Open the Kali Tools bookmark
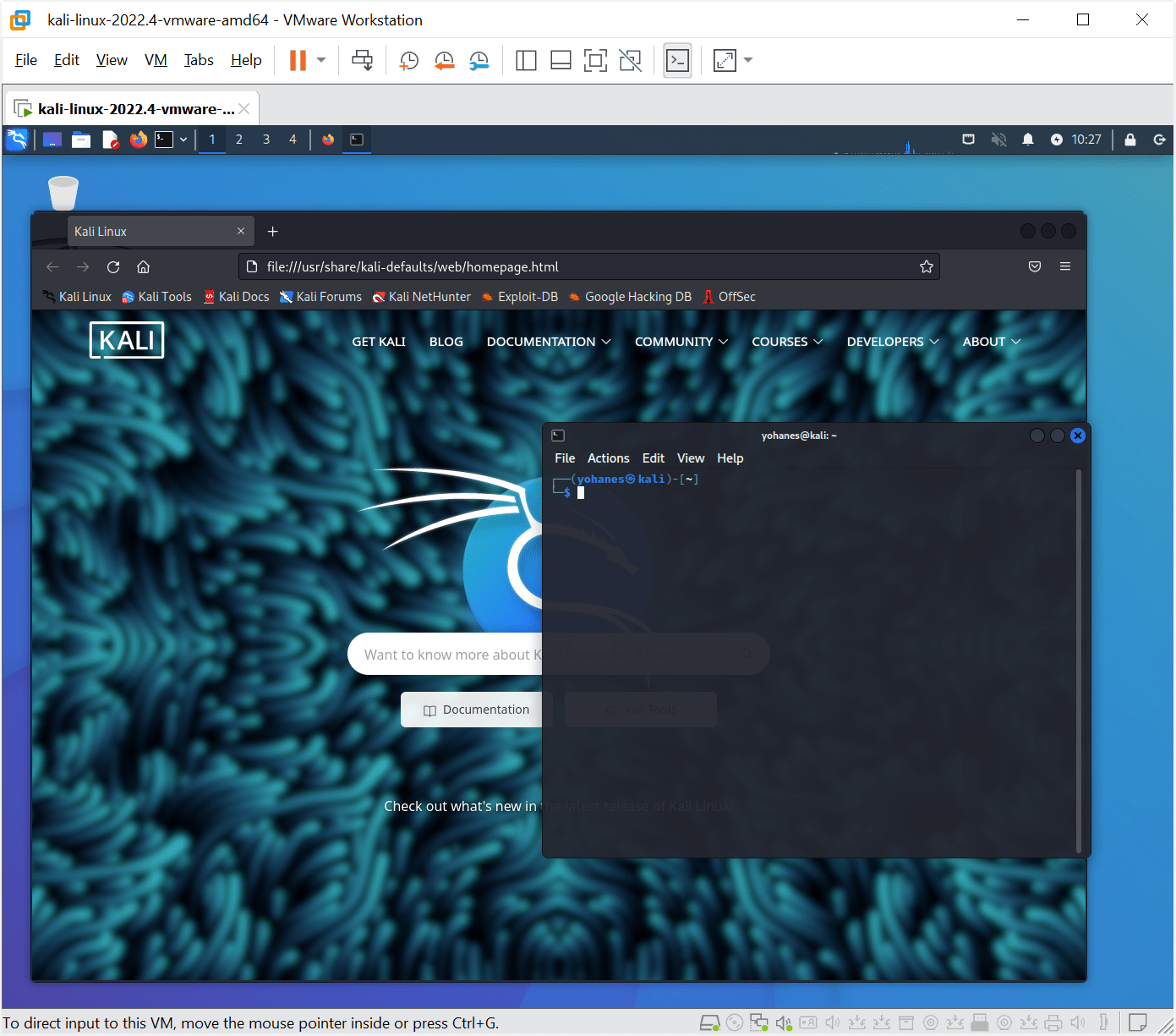1176x1036 pixels. (157, 297)
